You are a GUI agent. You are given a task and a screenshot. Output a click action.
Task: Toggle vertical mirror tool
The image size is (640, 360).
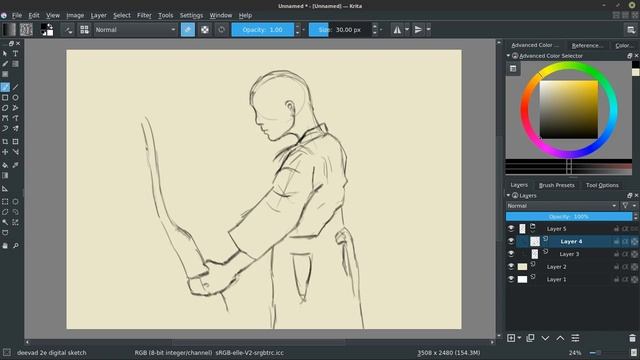click(418, 30)
